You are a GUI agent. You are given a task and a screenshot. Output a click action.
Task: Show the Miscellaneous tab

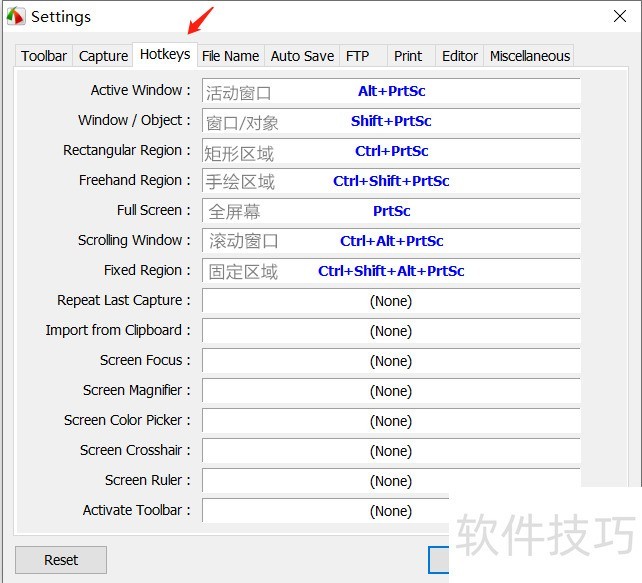529,56
